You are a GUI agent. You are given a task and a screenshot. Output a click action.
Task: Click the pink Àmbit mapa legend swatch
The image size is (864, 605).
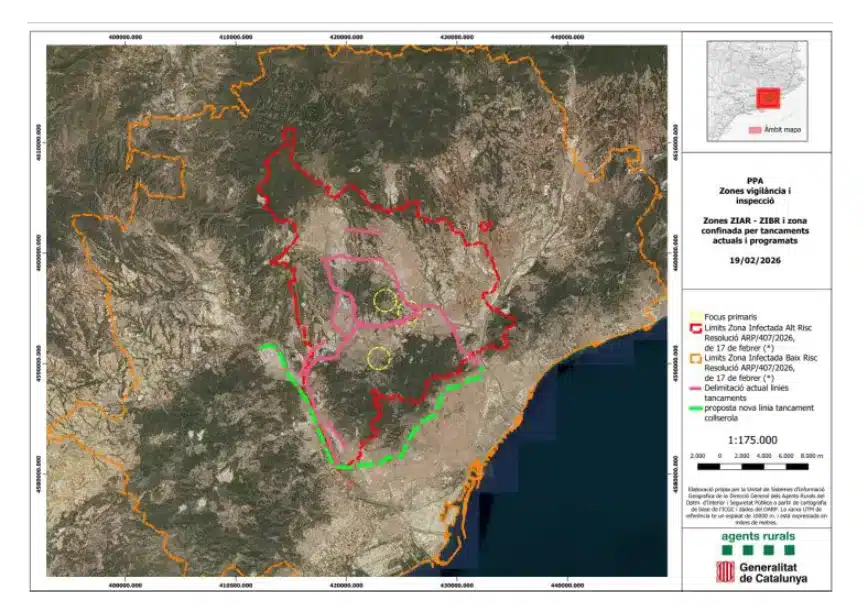click(756, 130)
